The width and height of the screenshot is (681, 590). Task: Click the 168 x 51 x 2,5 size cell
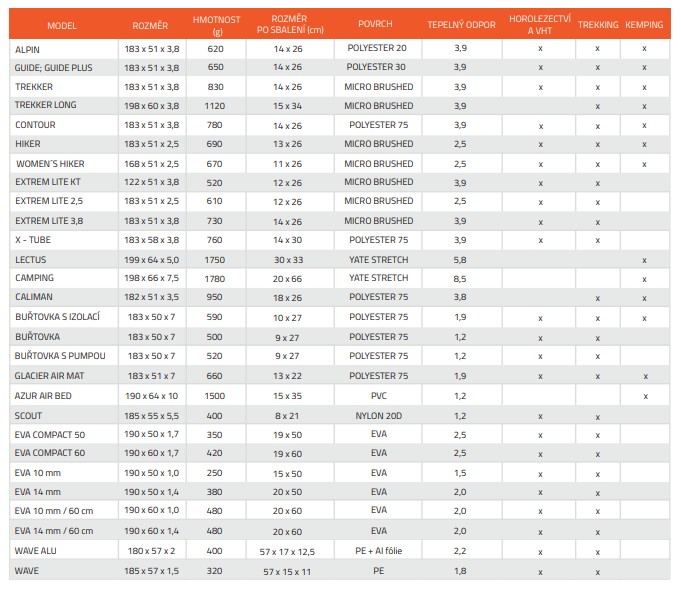pos(152,164)
